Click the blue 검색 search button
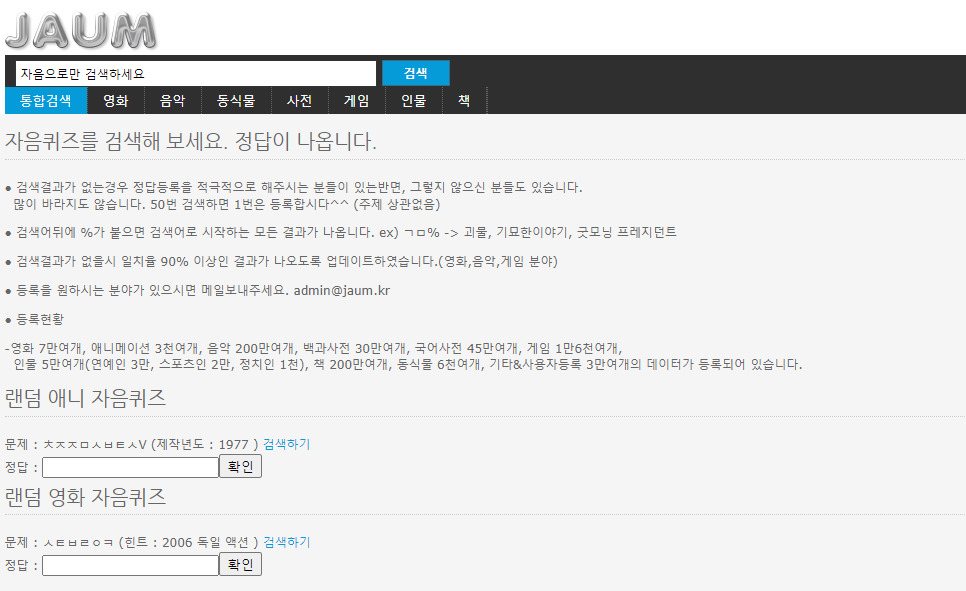 416,73
